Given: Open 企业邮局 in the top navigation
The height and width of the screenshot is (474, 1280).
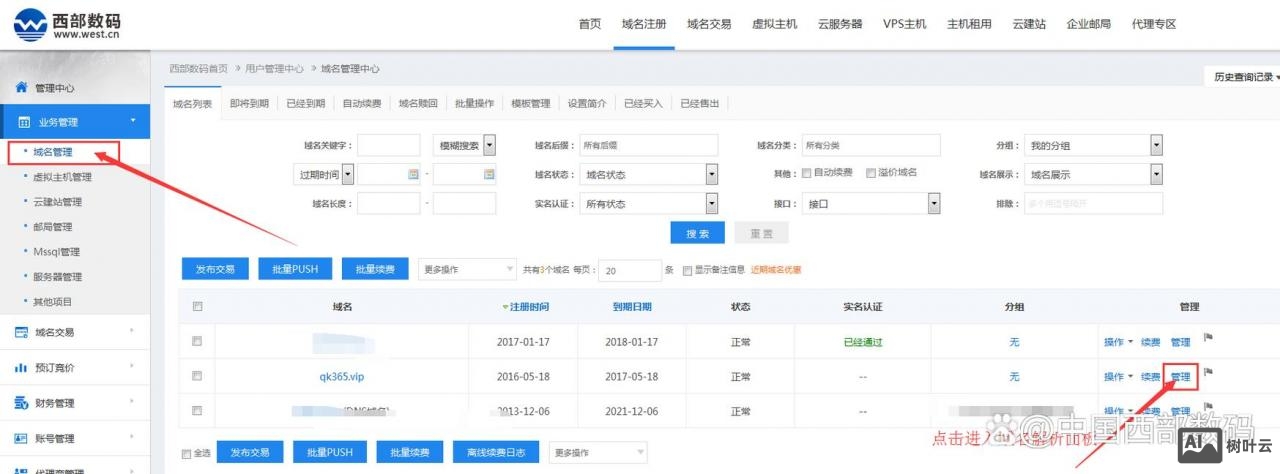Looking at the screenshot, I should click(x=1089, y=24).
